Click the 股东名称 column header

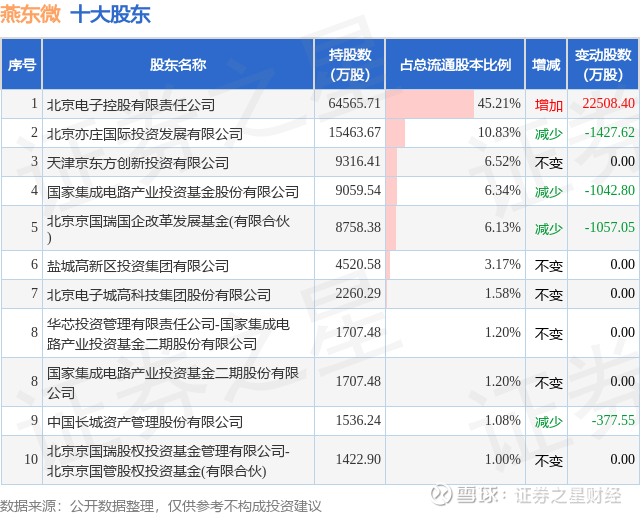point(178,64)
